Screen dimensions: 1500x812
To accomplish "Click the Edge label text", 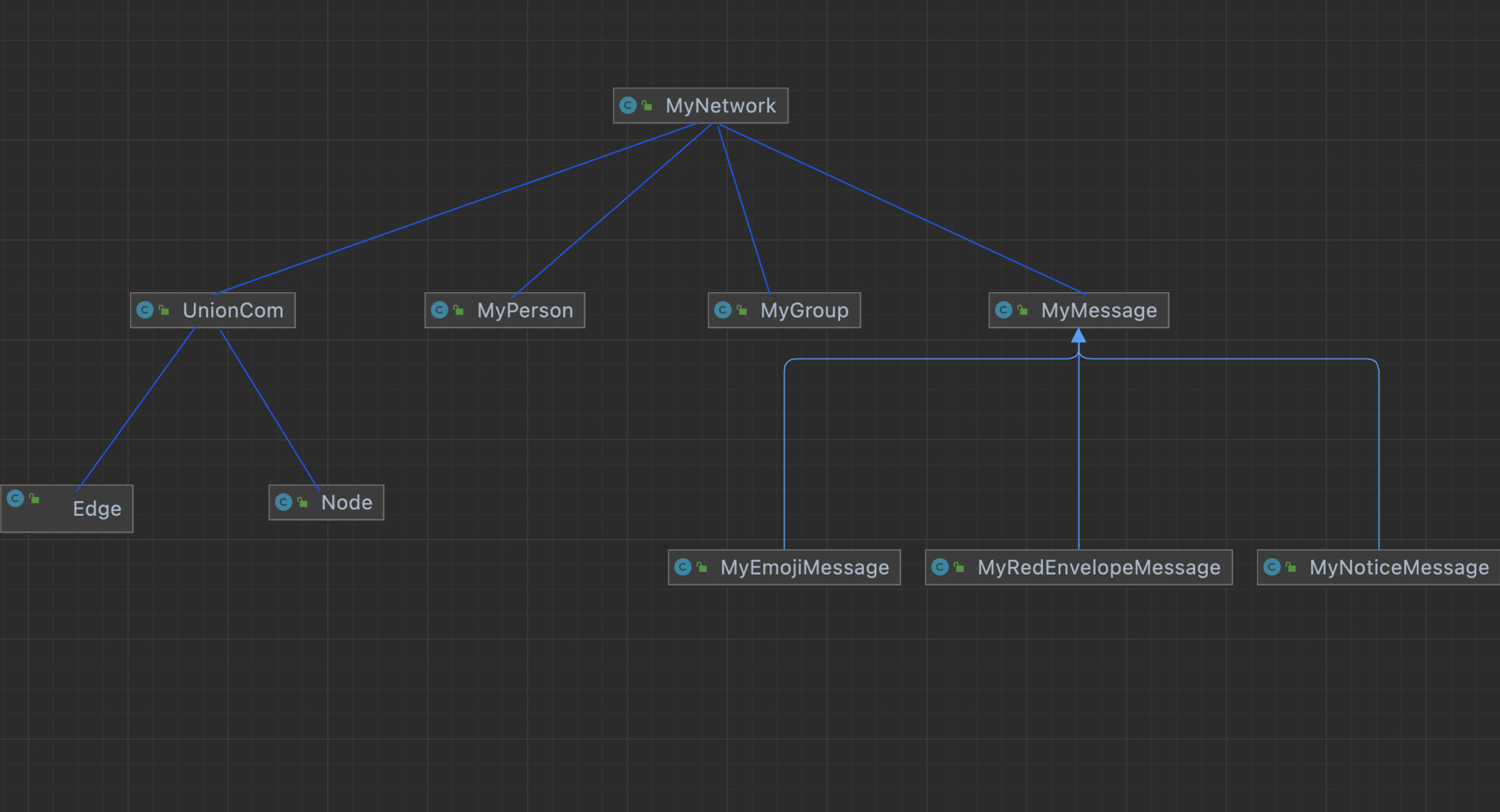I will (97, 509).
